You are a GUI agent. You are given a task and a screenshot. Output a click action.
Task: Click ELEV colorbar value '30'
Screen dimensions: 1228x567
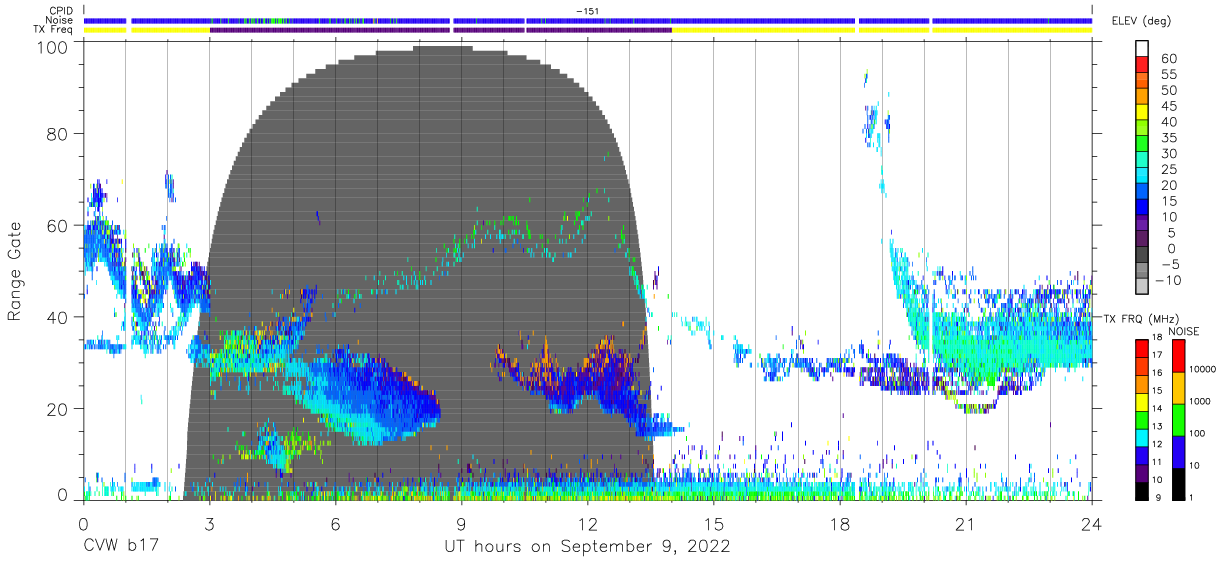[1169, 154]
